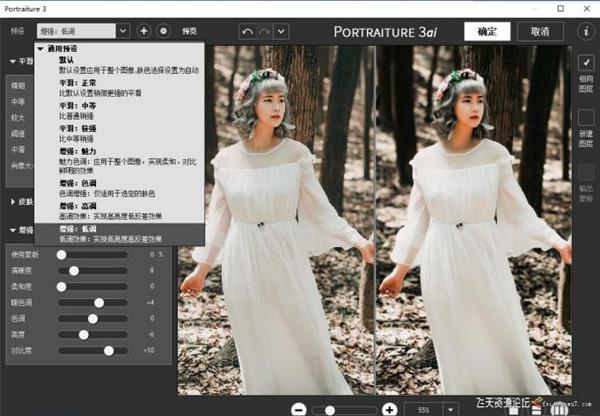Screen dimensions: 600x416
Task: Click the zoom in plus icon
Action: click(x=389, y=409)
